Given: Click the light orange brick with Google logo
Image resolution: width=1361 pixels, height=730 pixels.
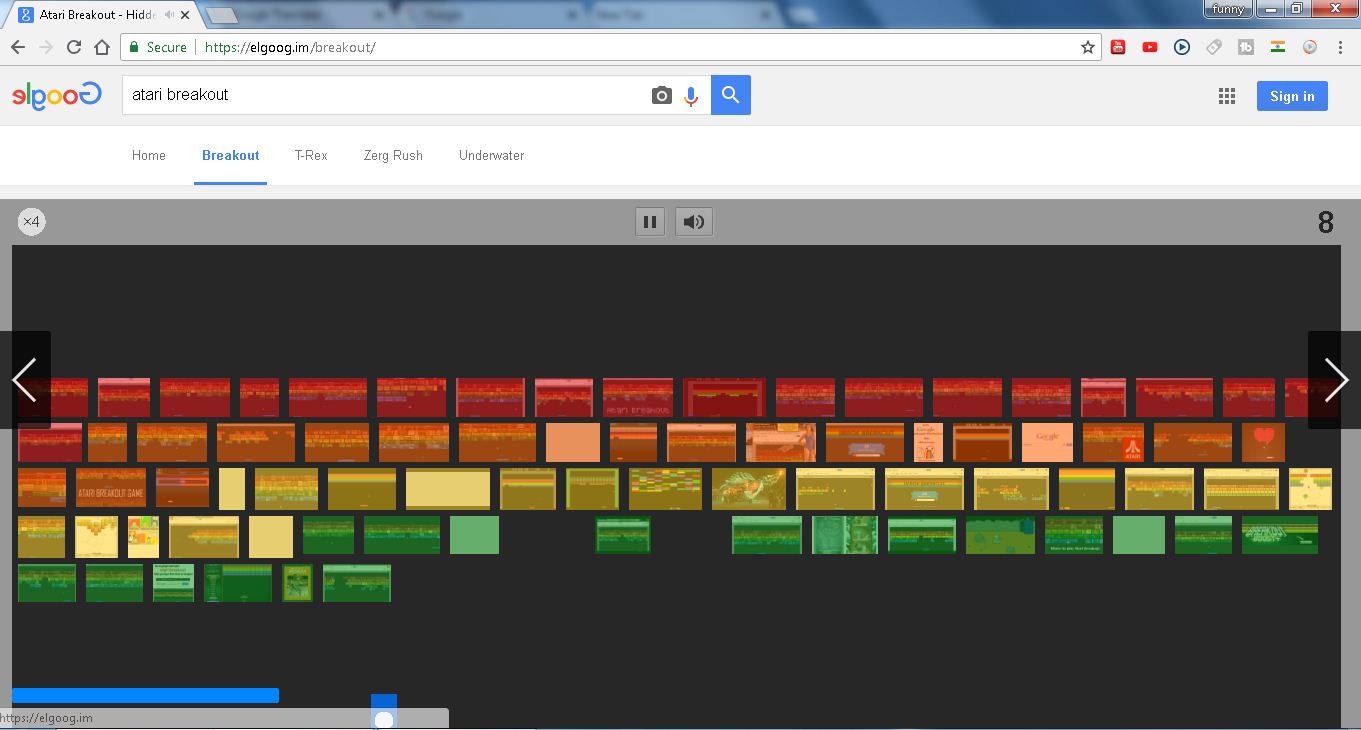Looking at the screenshot, I should [1047, 442].
